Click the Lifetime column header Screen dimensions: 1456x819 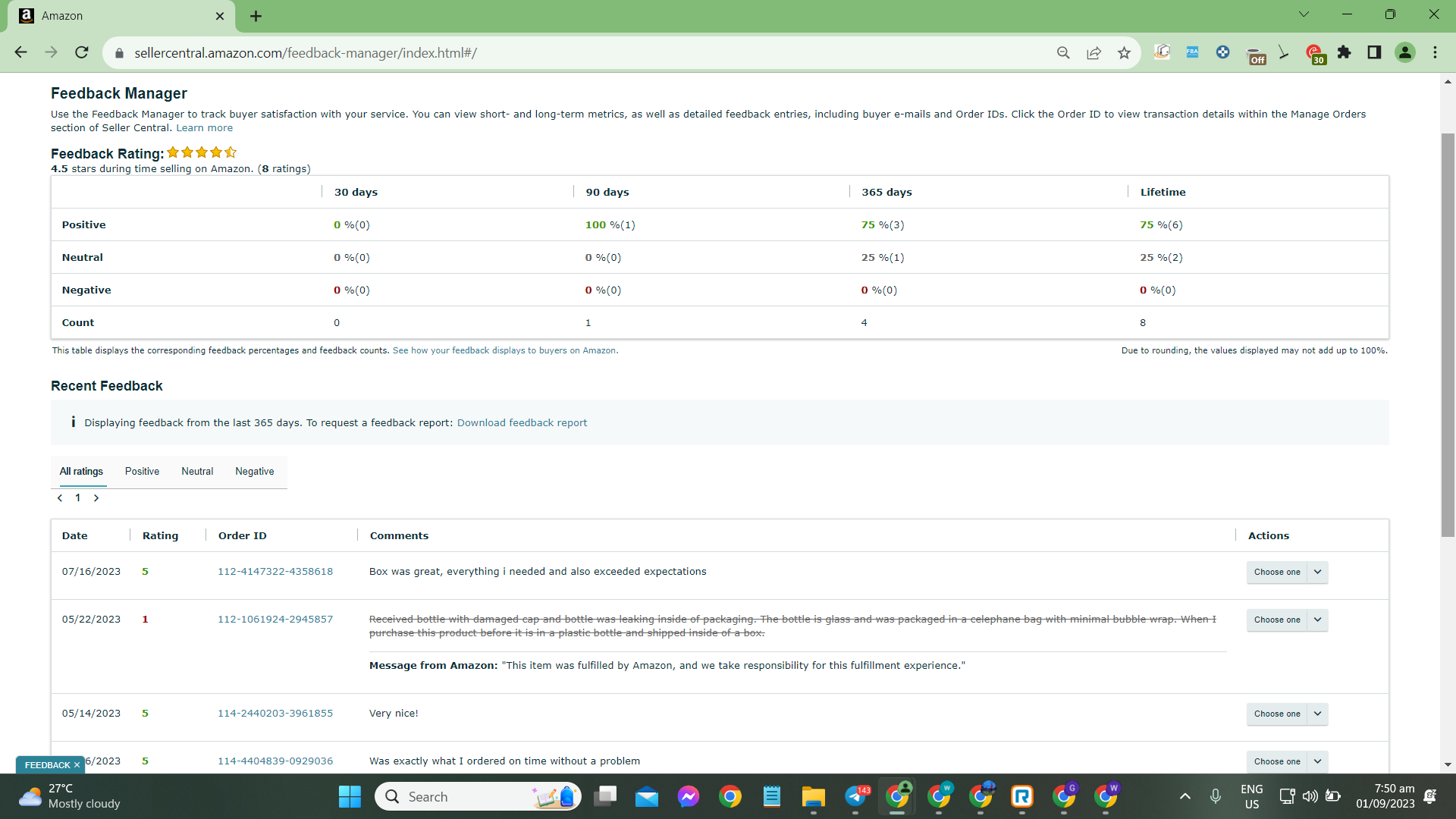tap(1163, 193)
